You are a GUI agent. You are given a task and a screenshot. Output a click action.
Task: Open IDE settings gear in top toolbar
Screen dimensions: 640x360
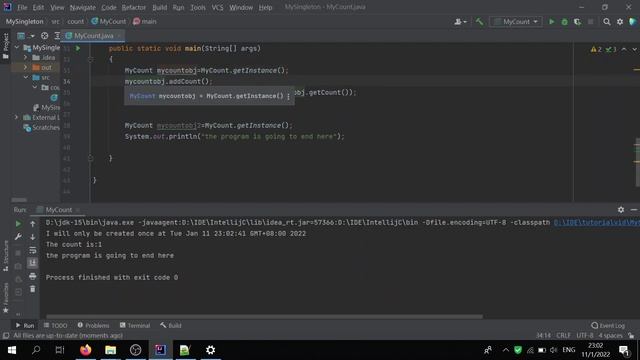pos(620,22)
